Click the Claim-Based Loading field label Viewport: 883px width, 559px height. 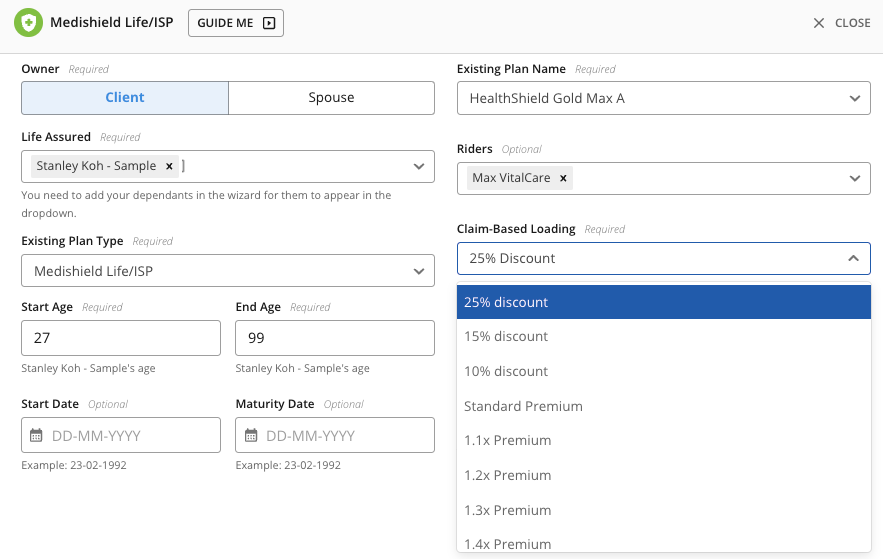516,229
